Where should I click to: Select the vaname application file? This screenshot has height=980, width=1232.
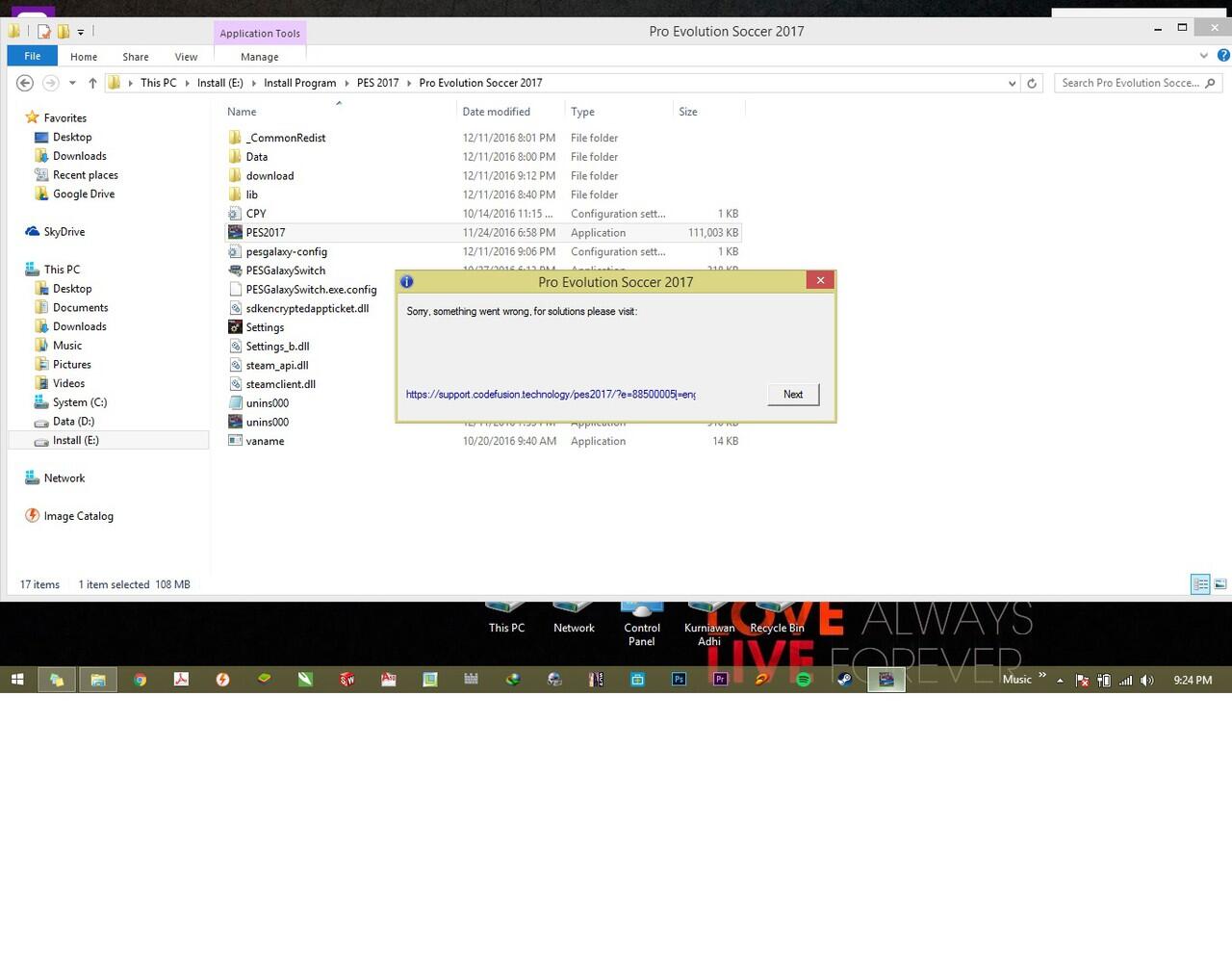(x=265, y=441)
